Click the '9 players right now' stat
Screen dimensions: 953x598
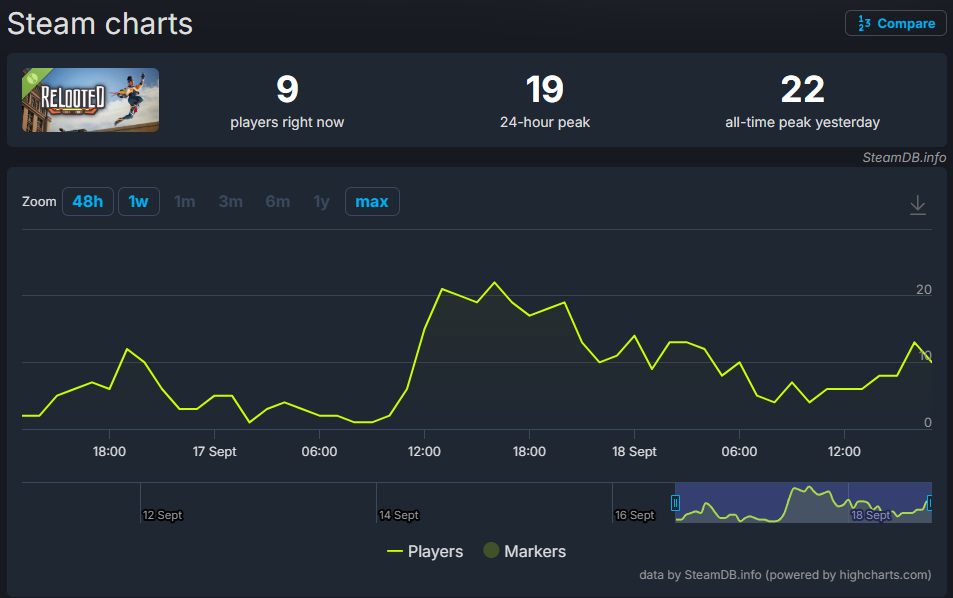[x=287, y=101]
